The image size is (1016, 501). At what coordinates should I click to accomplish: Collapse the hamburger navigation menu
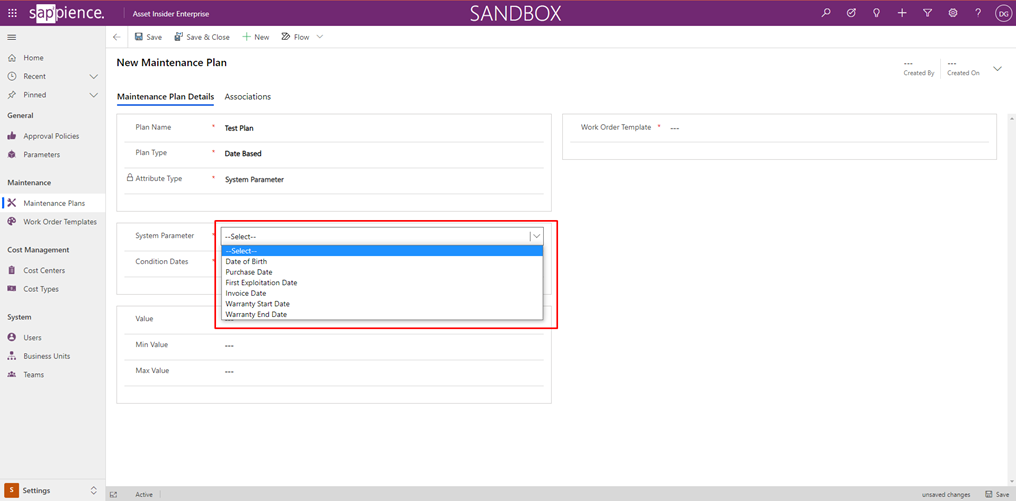click(x=12, y=37)
